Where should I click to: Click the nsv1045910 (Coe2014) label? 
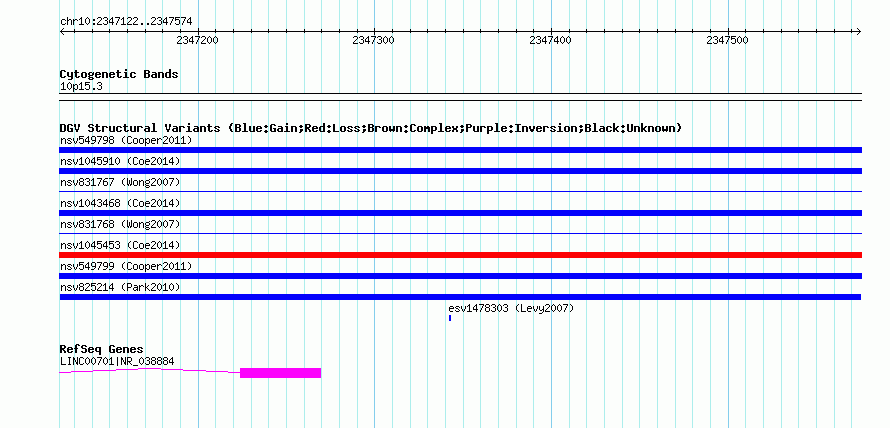pos(120,161)
